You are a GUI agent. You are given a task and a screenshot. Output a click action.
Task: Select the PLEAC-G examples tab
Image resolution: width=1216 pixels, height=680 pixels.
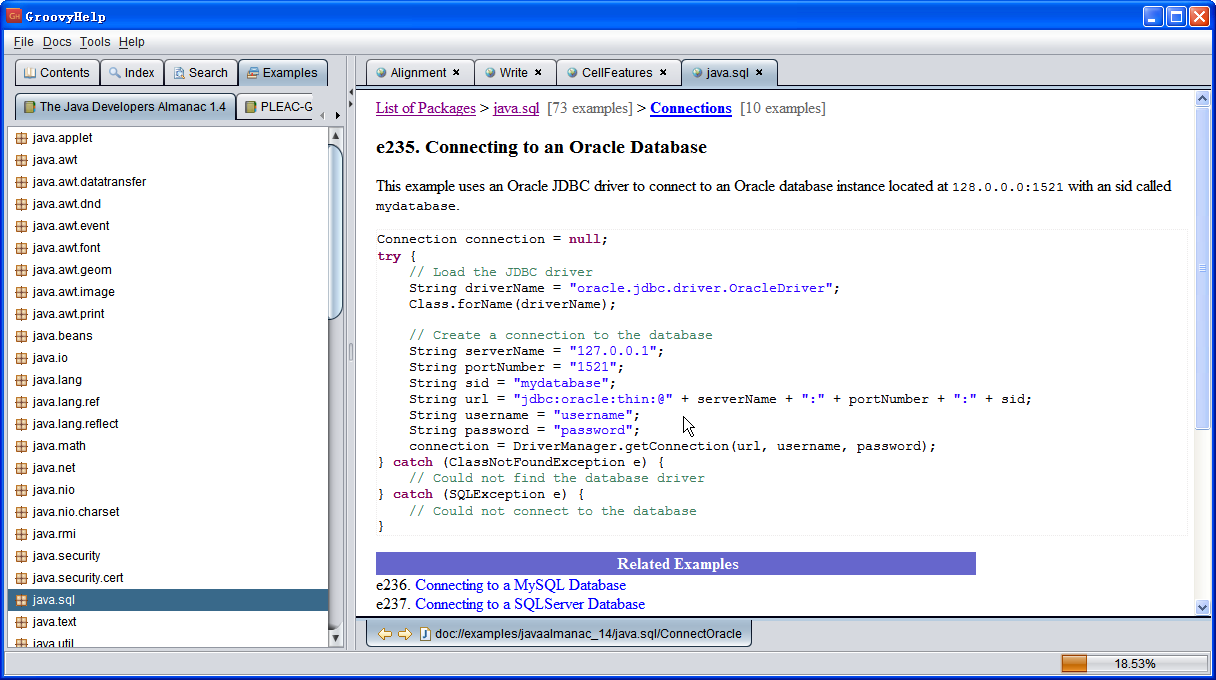pos(277,107)
